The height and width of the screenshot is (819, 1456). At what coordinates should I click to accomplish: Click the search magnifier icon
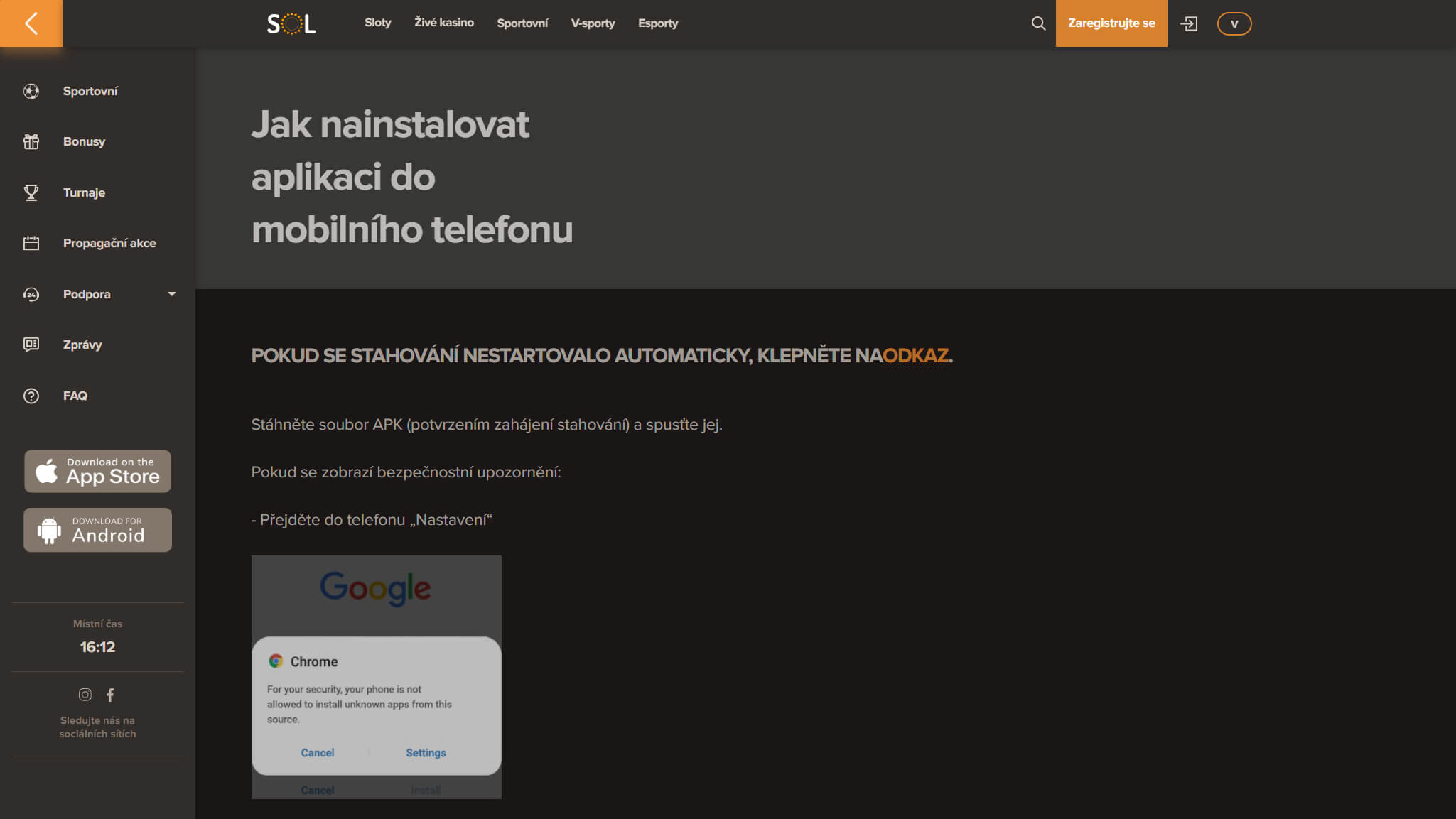tap(1038, 23)
